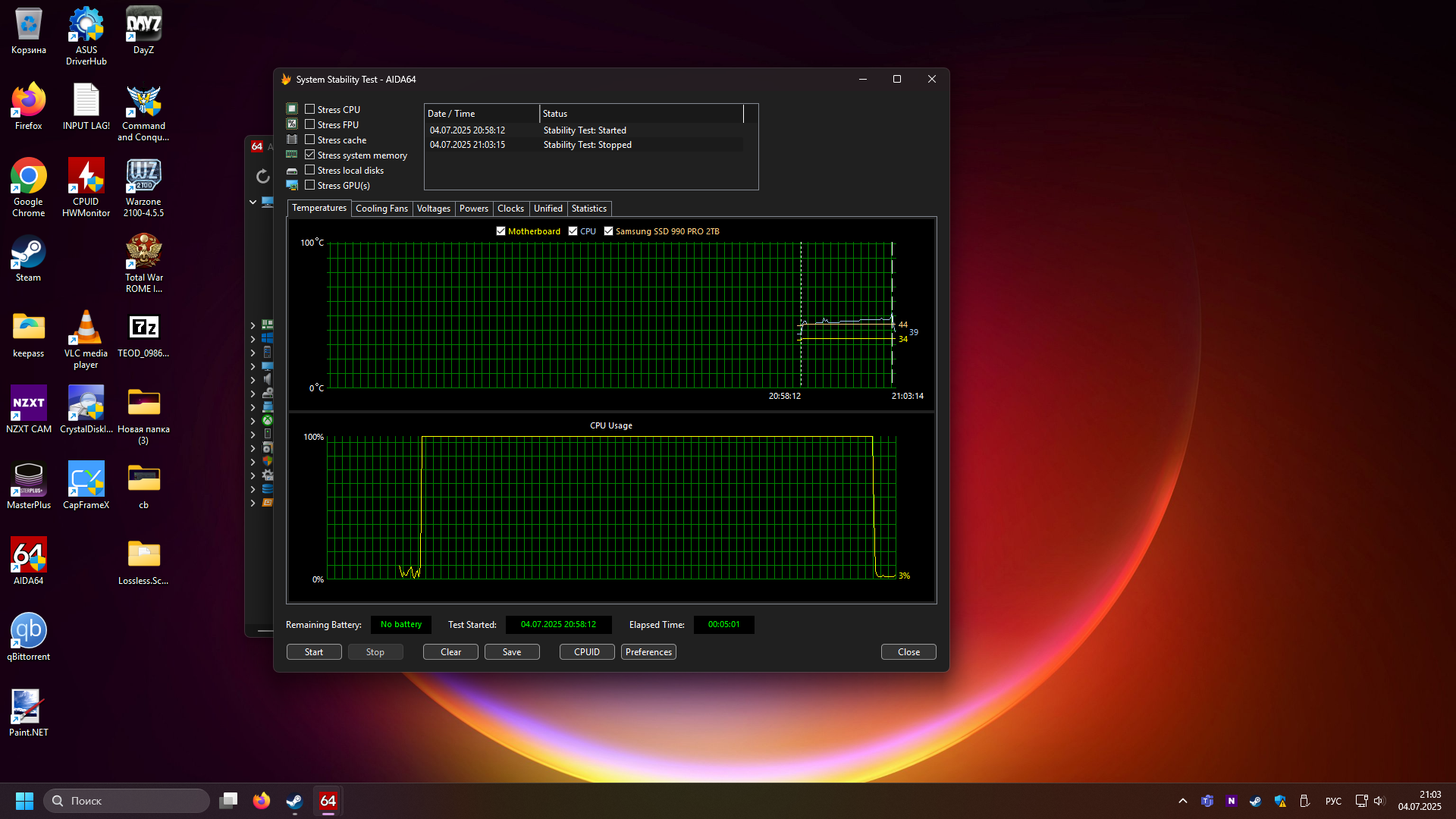The width and height of the screenshot is (1456, 819).
Task: Uncheck Stress system memory
Action: 309,155
